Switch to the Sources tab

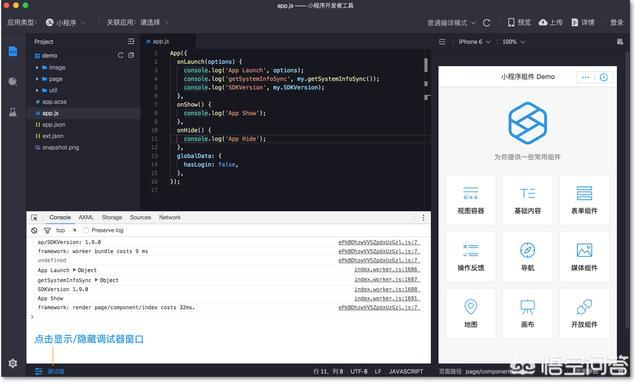(140, 217)
